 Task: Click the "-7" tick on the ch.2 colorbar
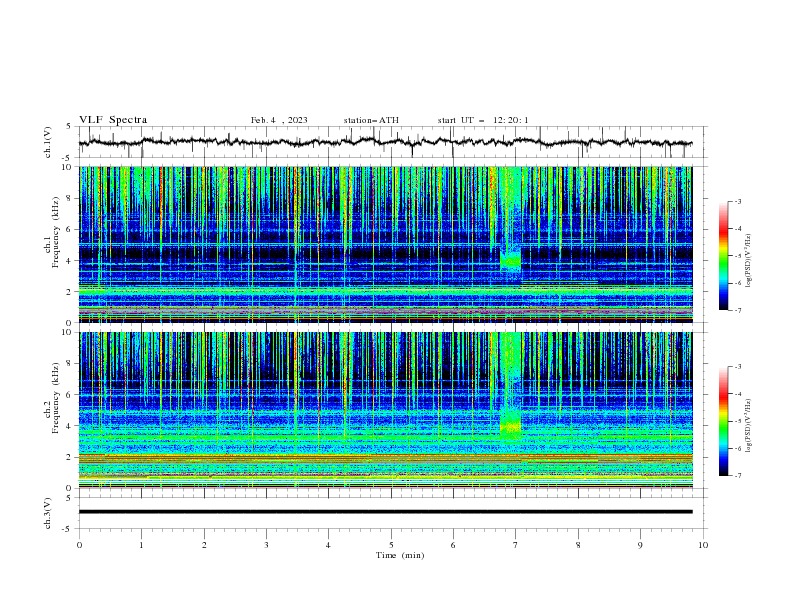point(737,476)
